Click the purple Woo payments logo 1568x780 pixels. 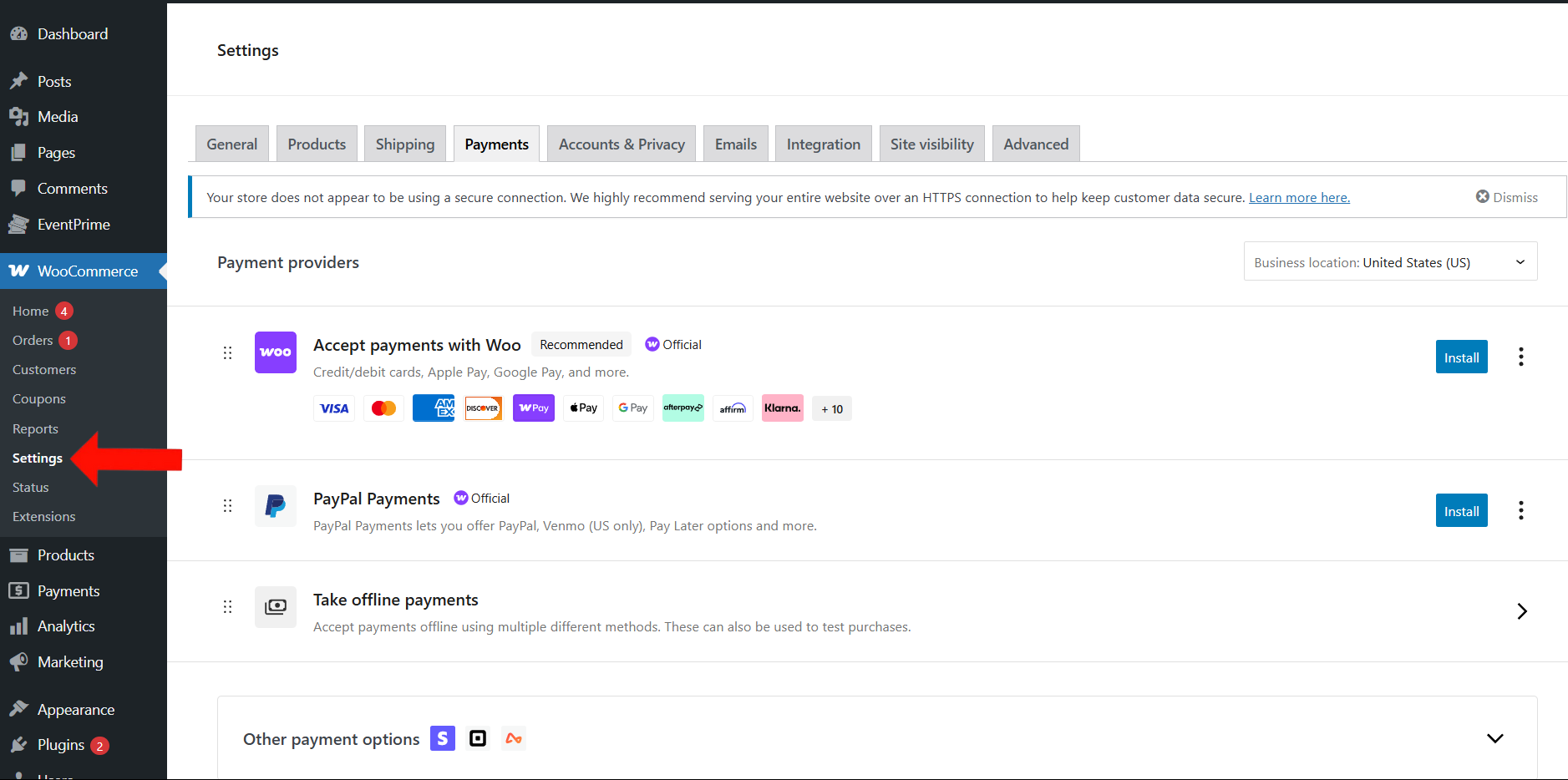pyautogui.click(x=276, y=352)
